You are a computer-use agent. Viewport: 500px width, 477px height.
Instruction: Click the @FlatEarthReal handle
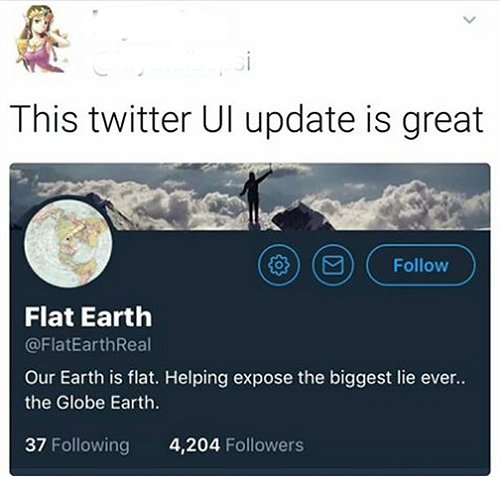(88, 344)
